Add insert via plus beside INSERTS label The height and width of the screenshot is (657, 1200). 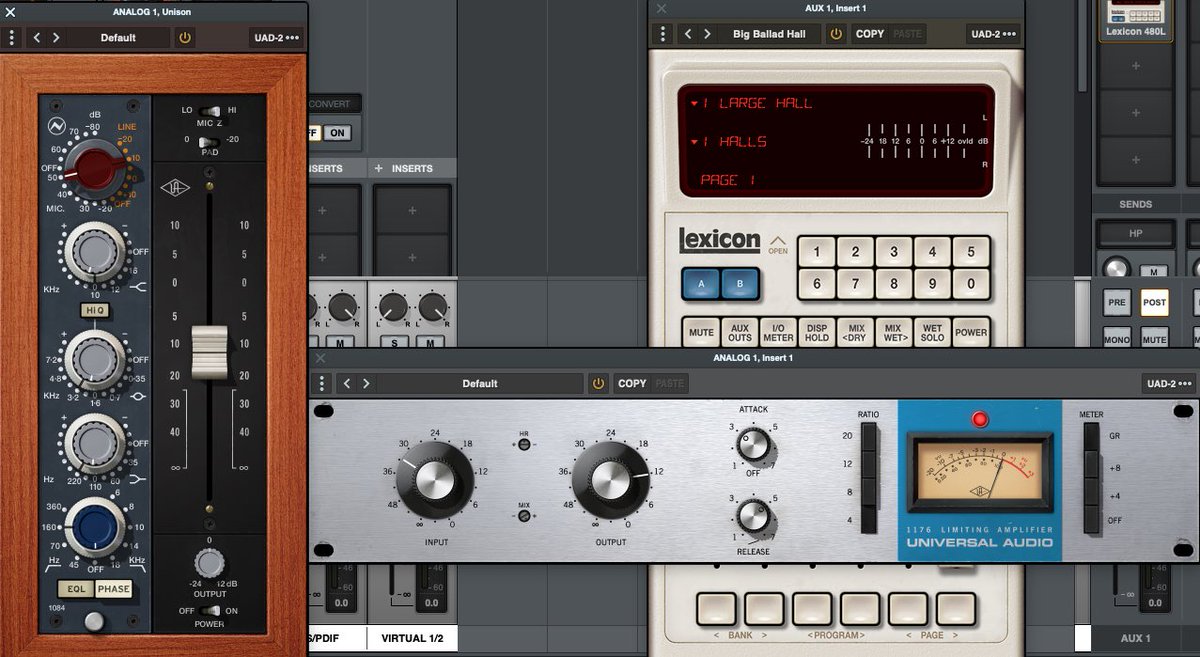[378, 168]
